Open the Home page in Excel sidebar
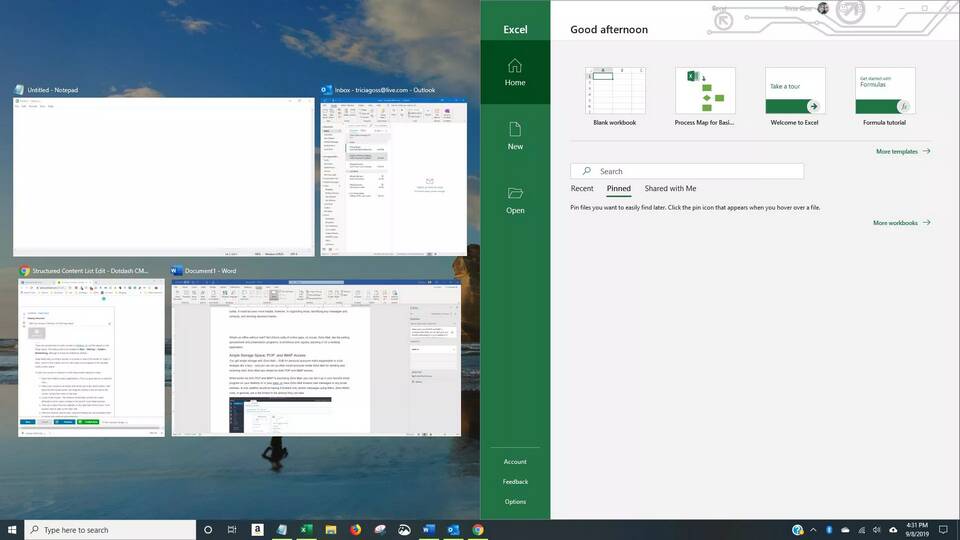The image size is (960, 540). point(515,72)
